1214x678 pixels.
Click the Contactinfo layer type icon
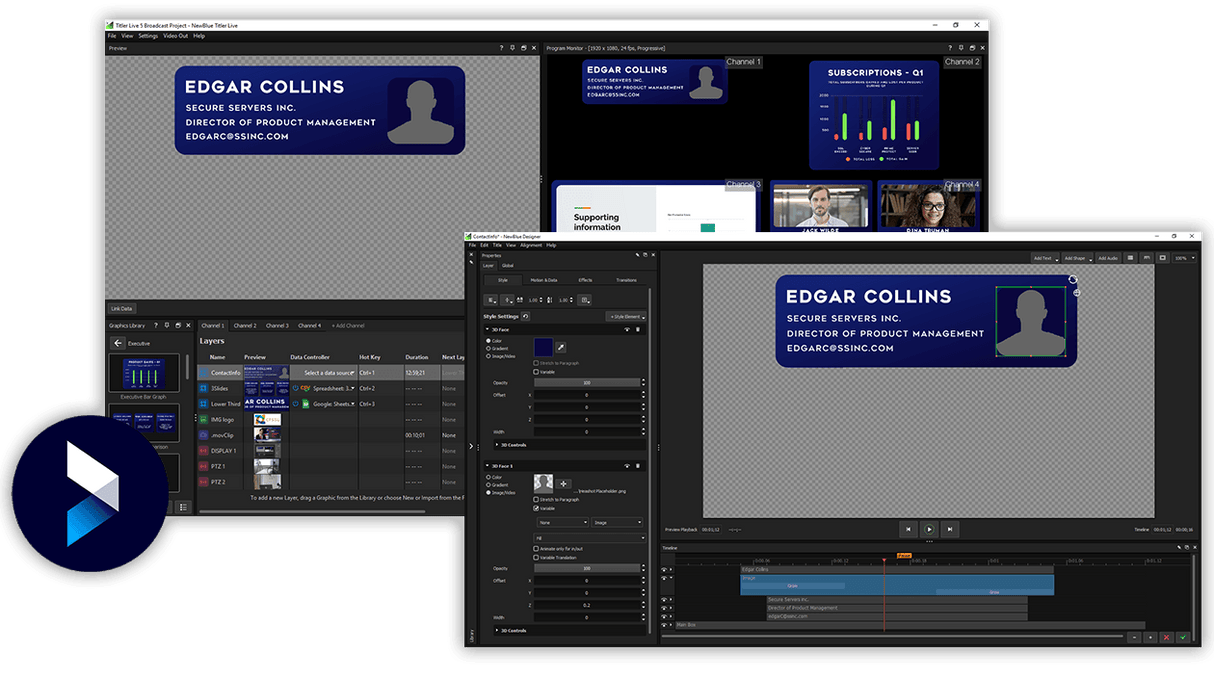203,372
